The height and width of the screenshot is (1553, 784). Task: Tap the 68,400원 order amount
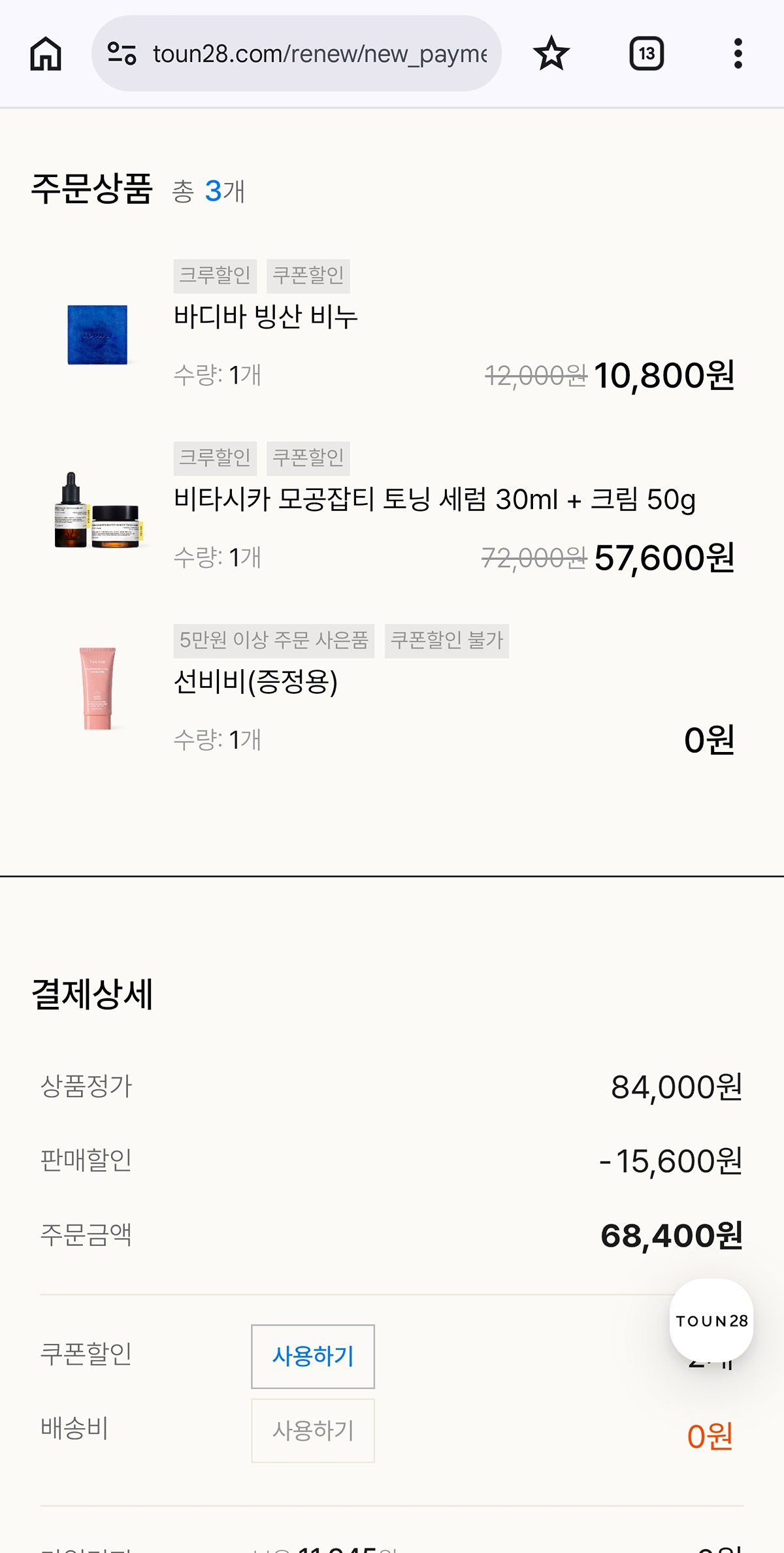point(671,1235)
